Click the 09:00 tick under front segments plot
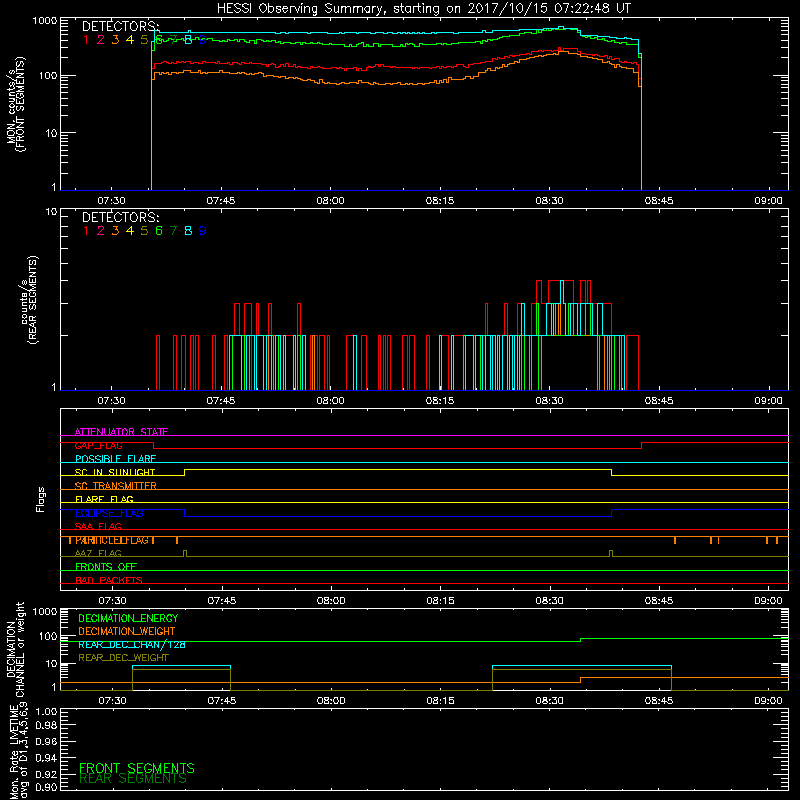This screenshot has width=800, height=800. pos(768,201)
